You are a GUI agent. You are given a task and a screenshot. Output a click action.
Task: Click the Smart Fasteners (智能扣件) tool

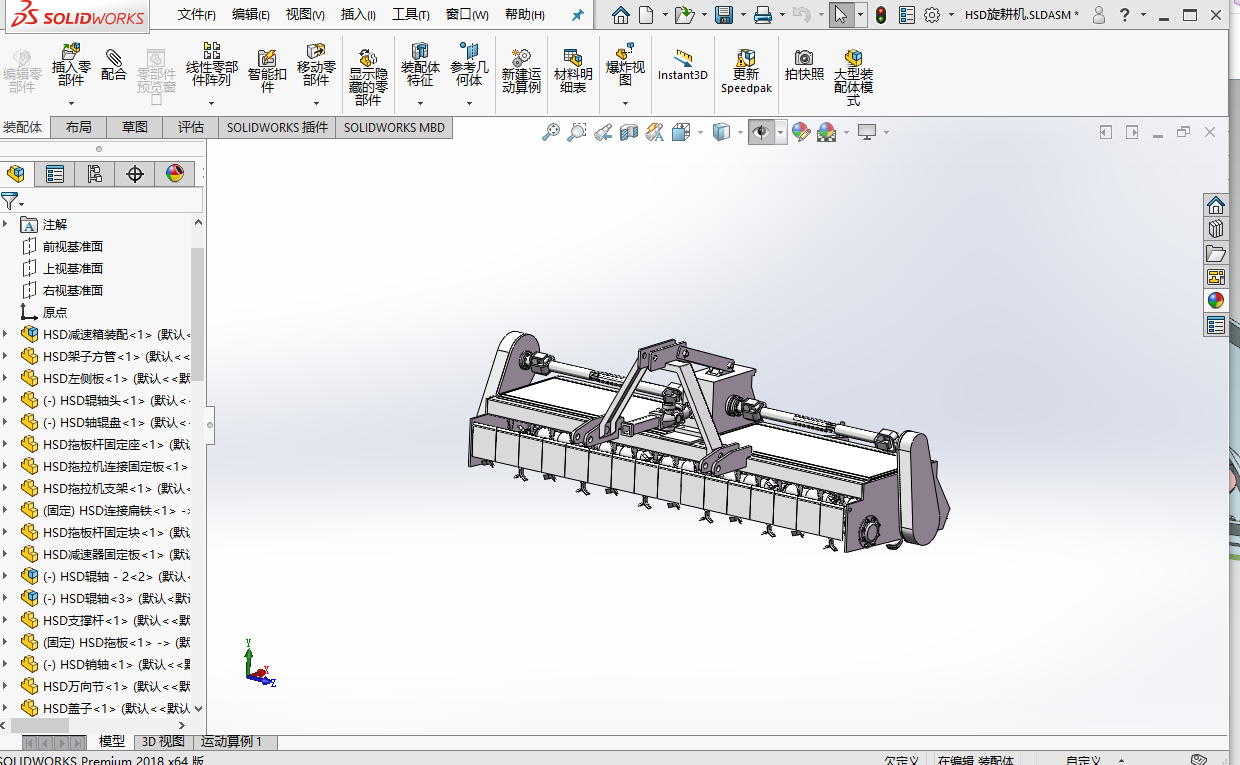tap(267, 70)
